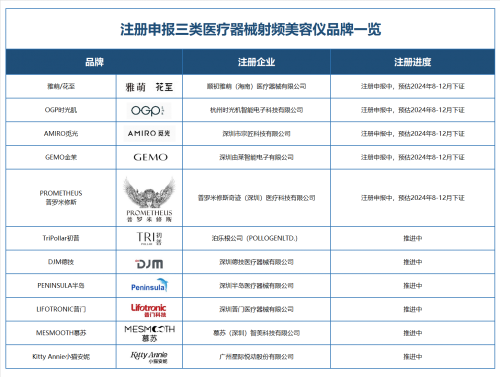Select the brand name cell GEMO金茉
This screenshot has height=377, width=500.
point(61,157)
